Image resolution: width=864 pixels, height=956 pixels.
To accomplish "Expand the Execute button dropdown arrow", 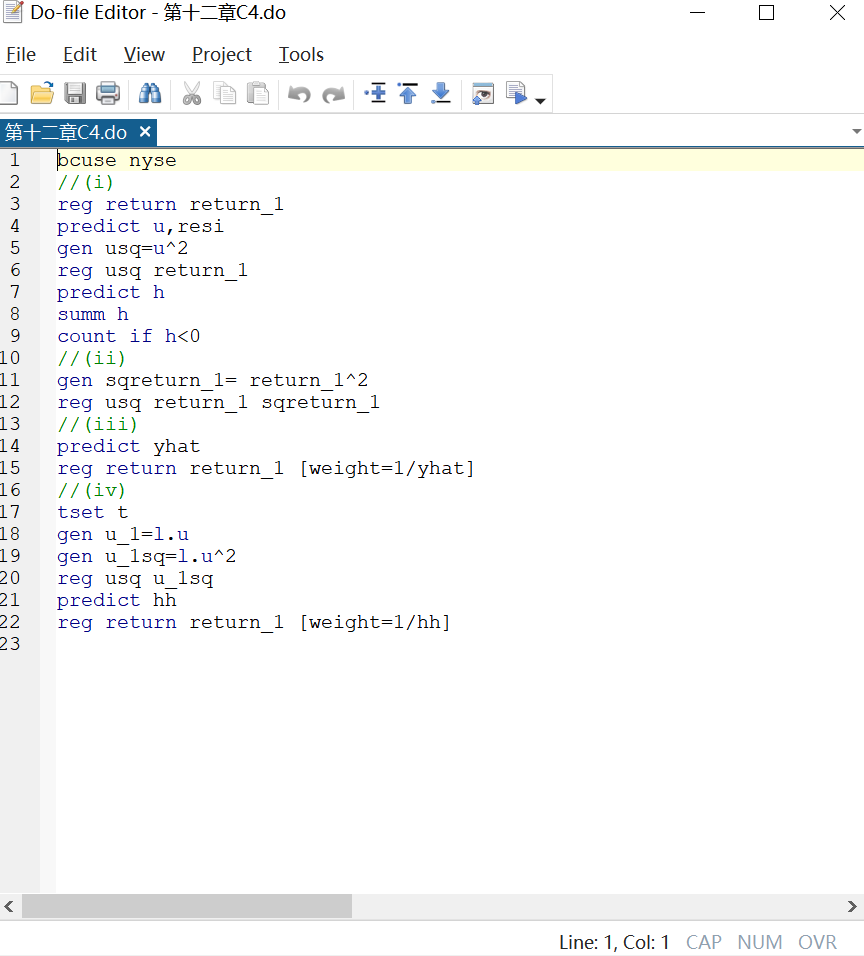I will 541,100.
